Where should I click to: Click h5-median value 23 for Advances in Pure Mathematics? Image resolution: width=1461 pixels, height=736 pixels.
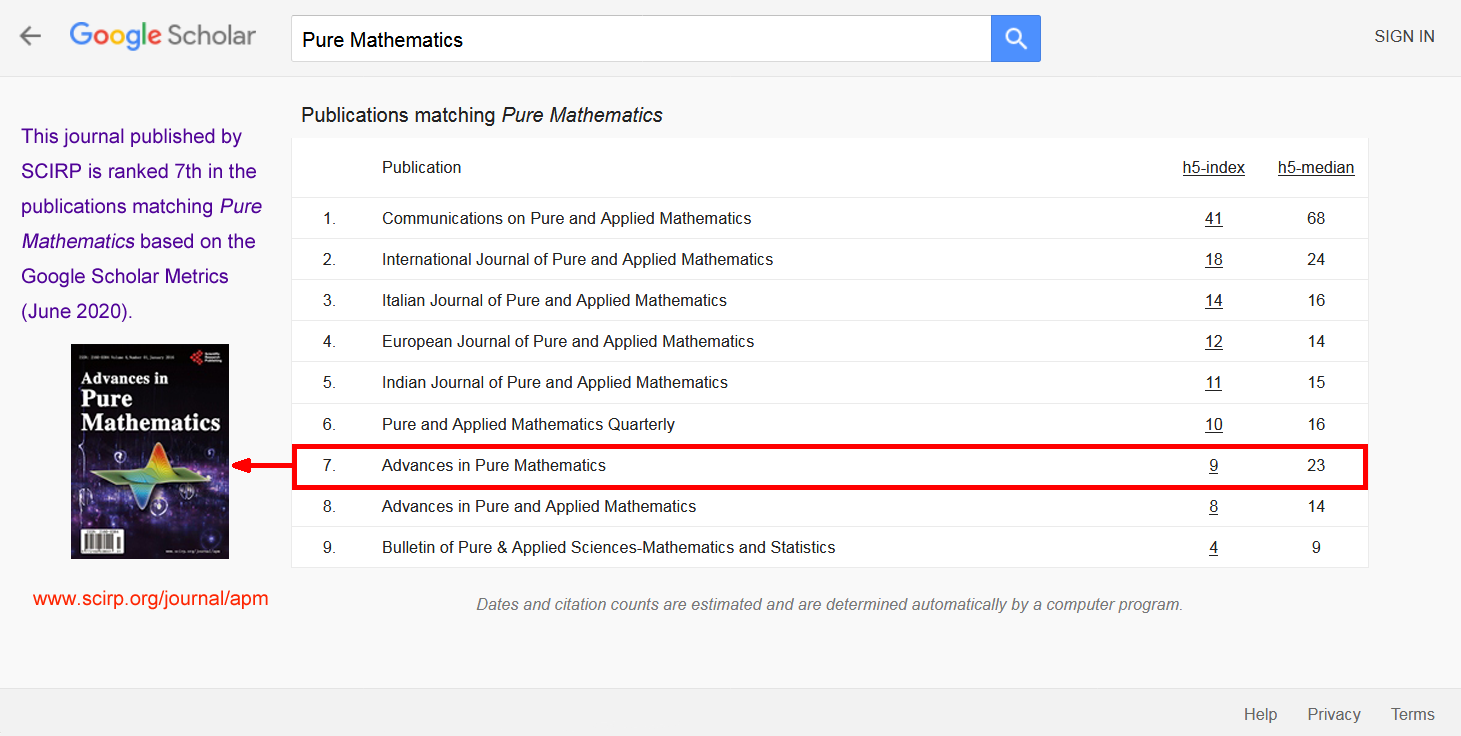pos(1316,466)
